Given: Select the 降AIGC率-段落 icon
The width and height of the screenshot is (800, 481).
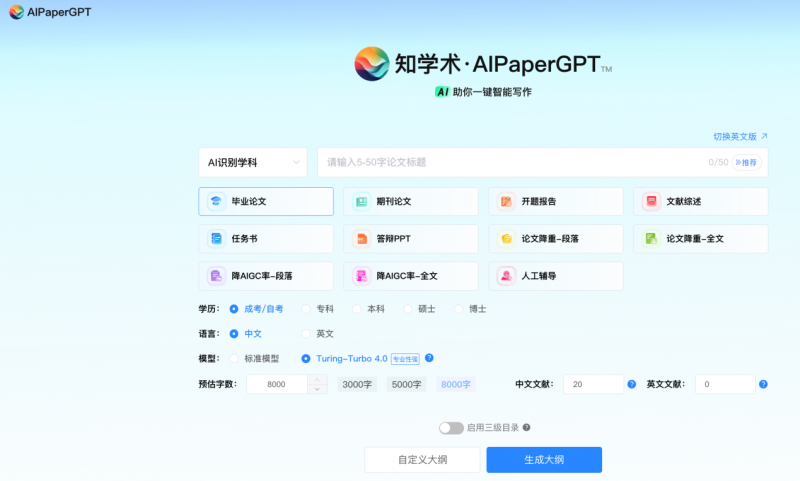Looking at the screenshot, I should (216, 276).
